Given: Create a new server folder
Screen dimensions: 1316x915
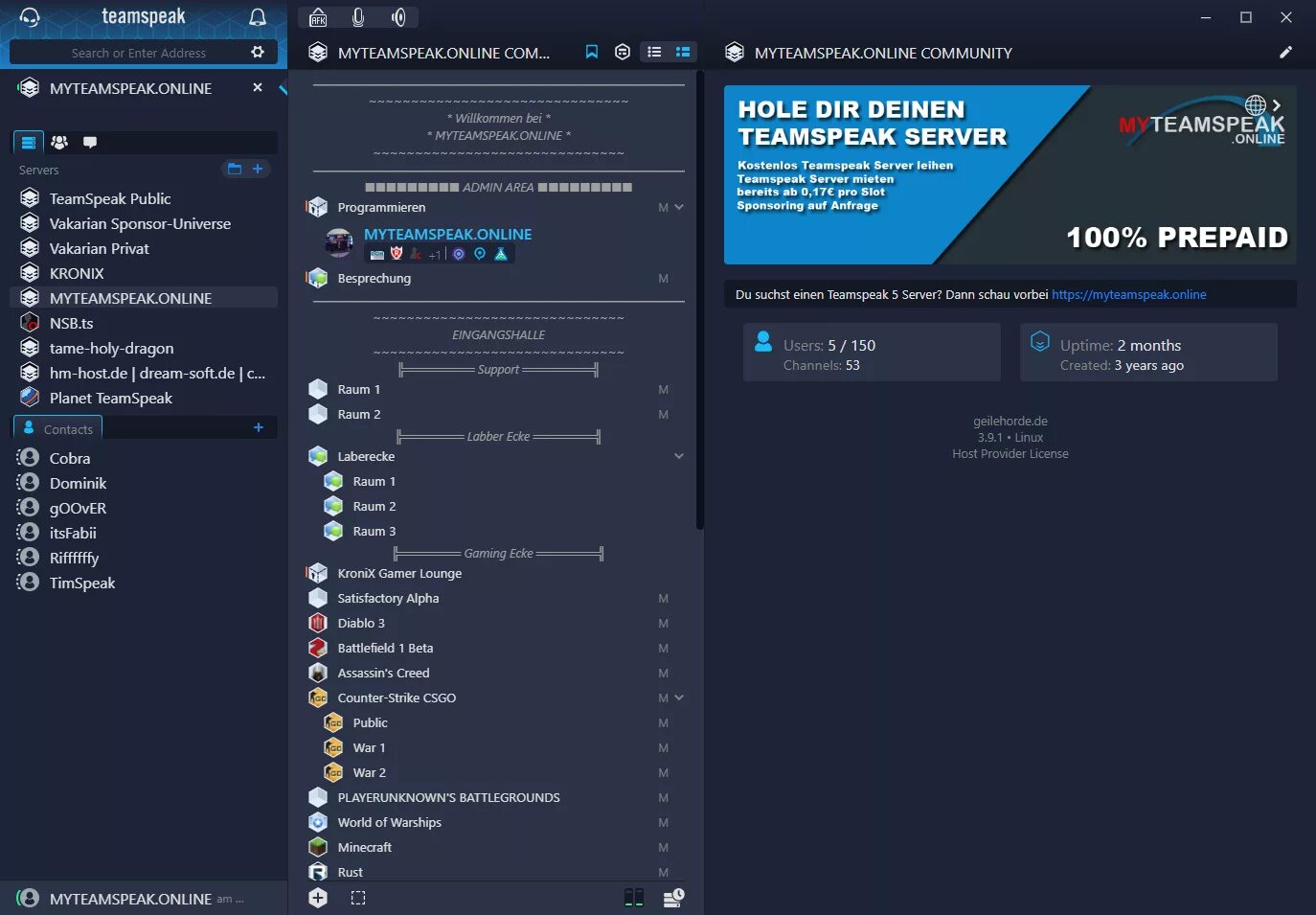Looking at the screenshot, I should (234, 169).
